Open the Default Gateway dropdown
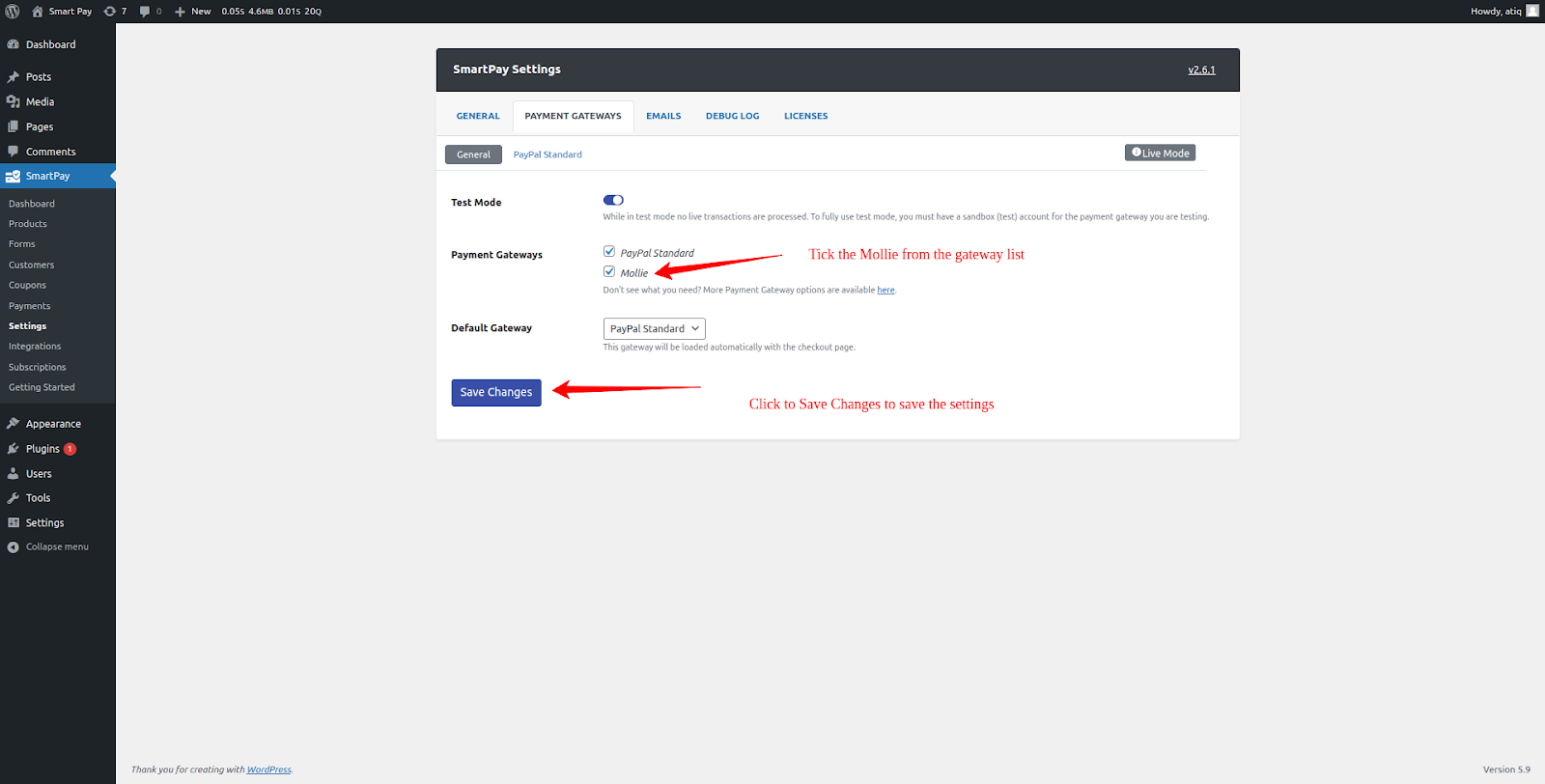1545x784 pixels. coord(655,328)
